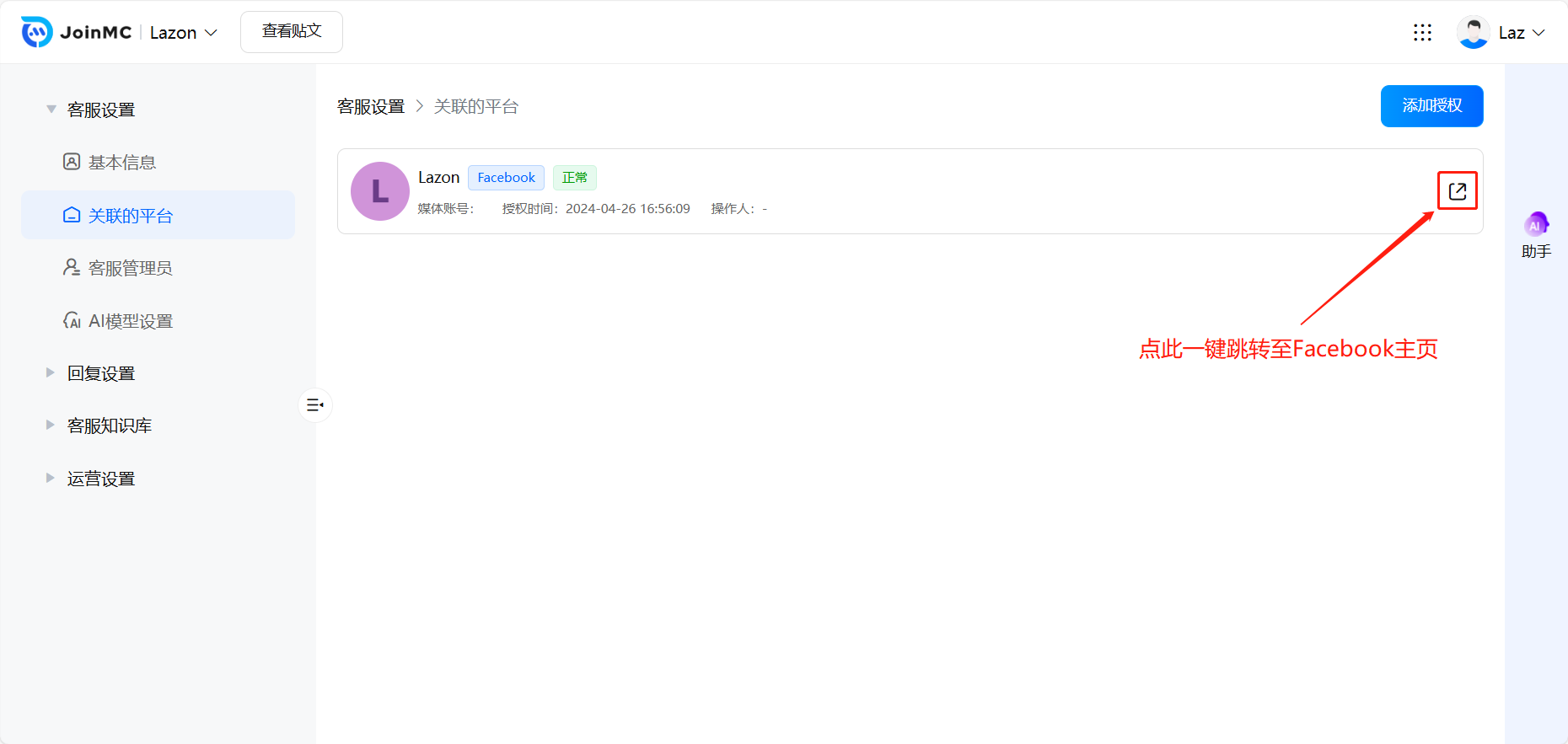Collapse sidebar with the menu fold icon
The height and width of the screenshot is (744, 1568).
(x=315, y=405)
